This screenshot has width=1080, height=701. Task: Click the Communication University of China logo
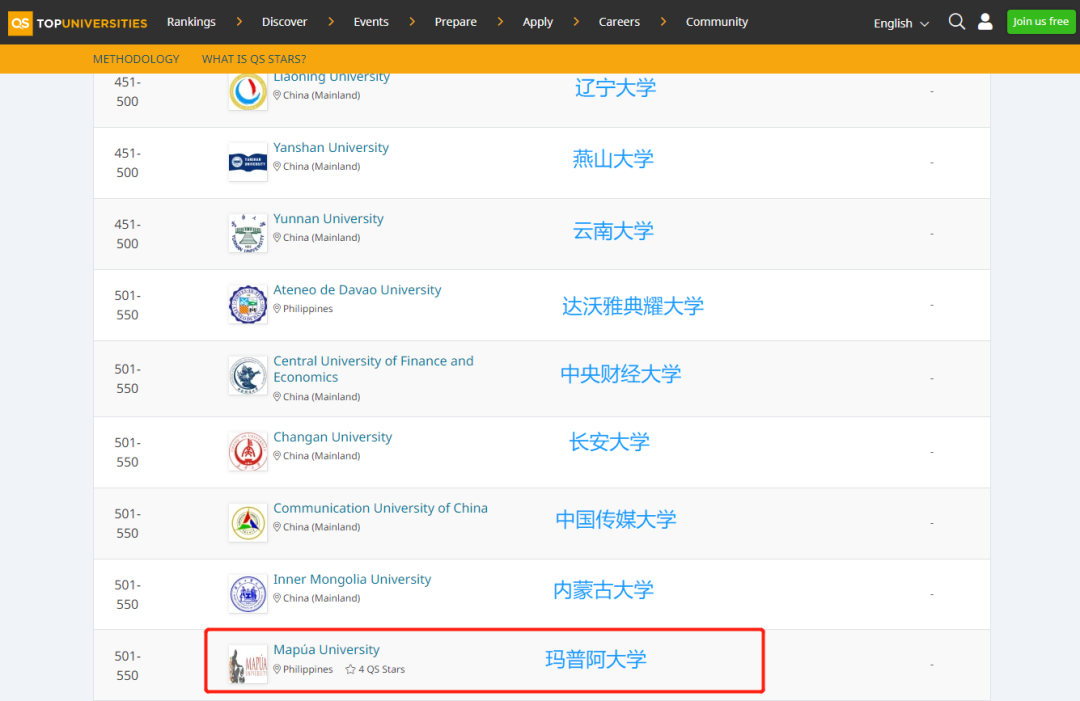pos(248,522)
